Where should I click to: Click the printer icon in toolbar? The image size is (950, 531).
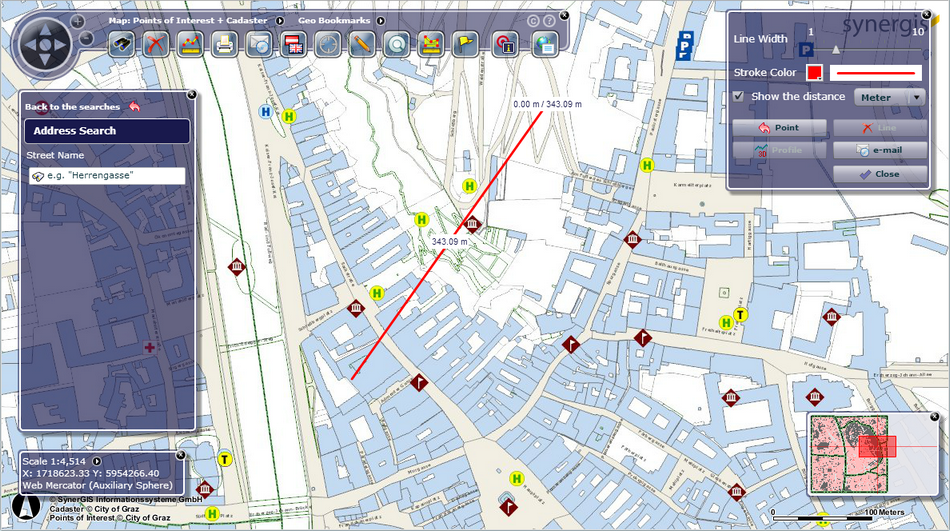(x=224, y=43)
